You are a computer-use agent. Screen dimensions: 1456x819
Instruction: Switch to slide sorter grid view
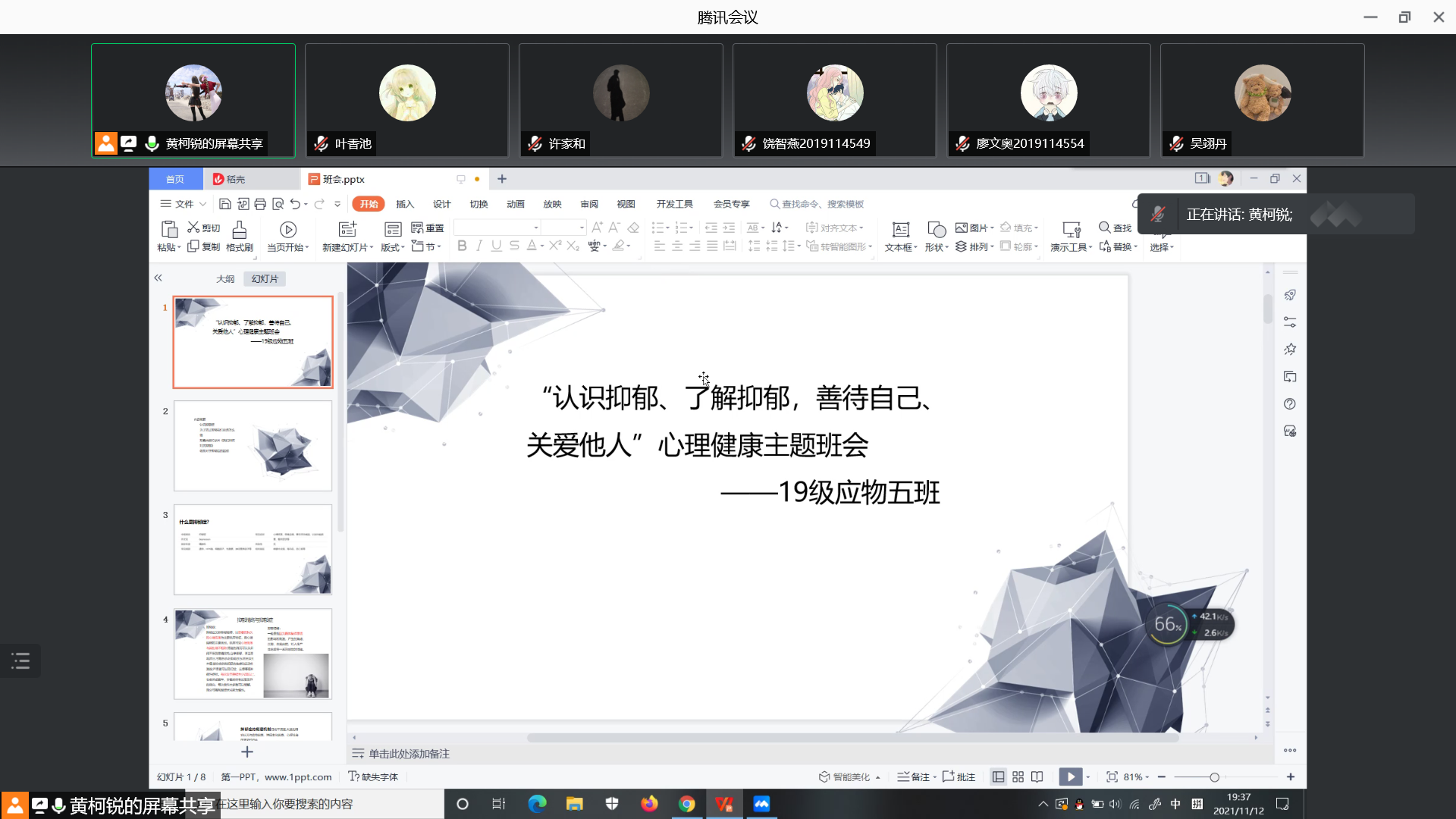[x=1018, y=777]
